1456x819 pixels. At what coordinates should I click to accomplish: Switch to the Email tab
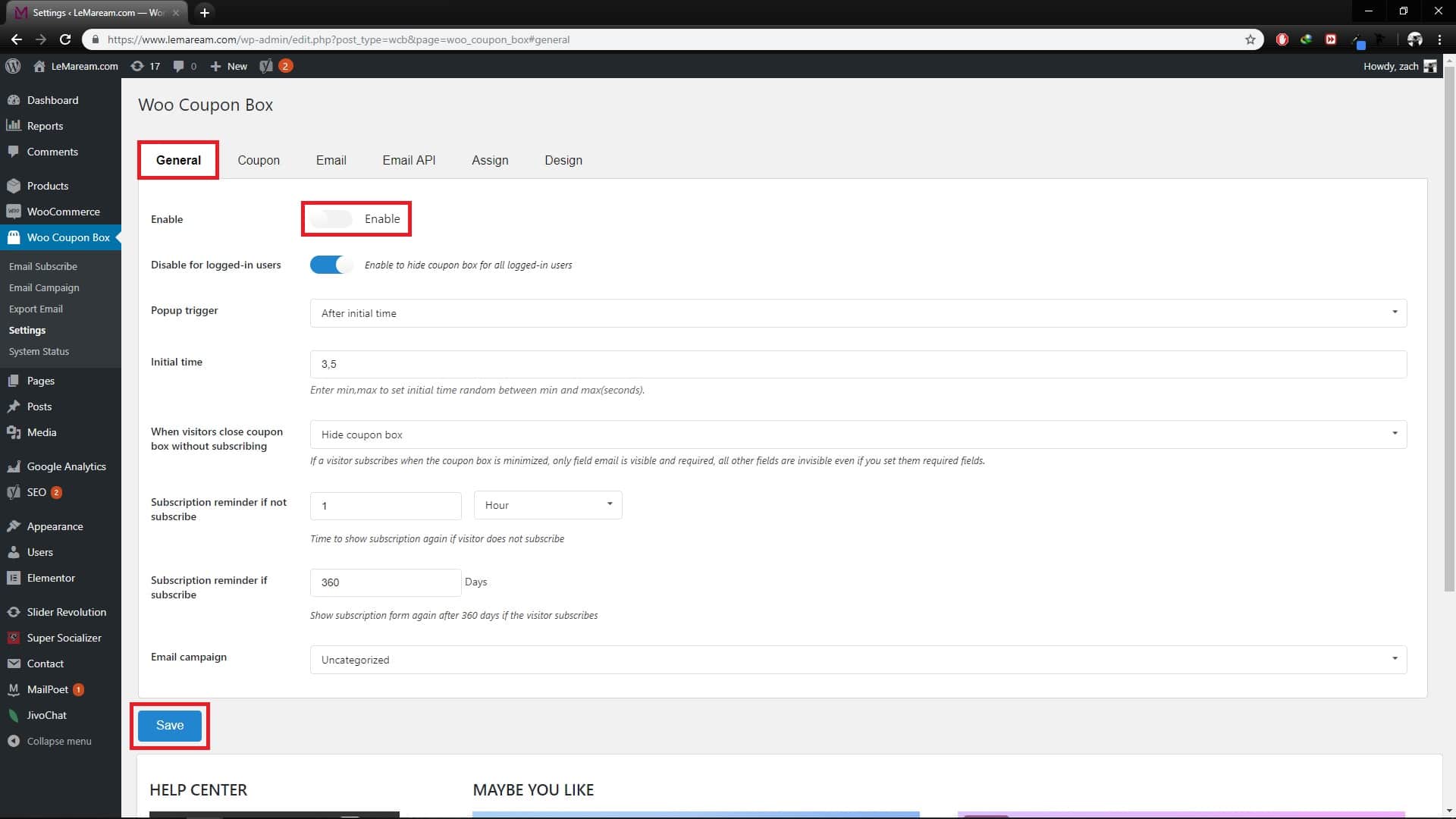pos(331,160)
